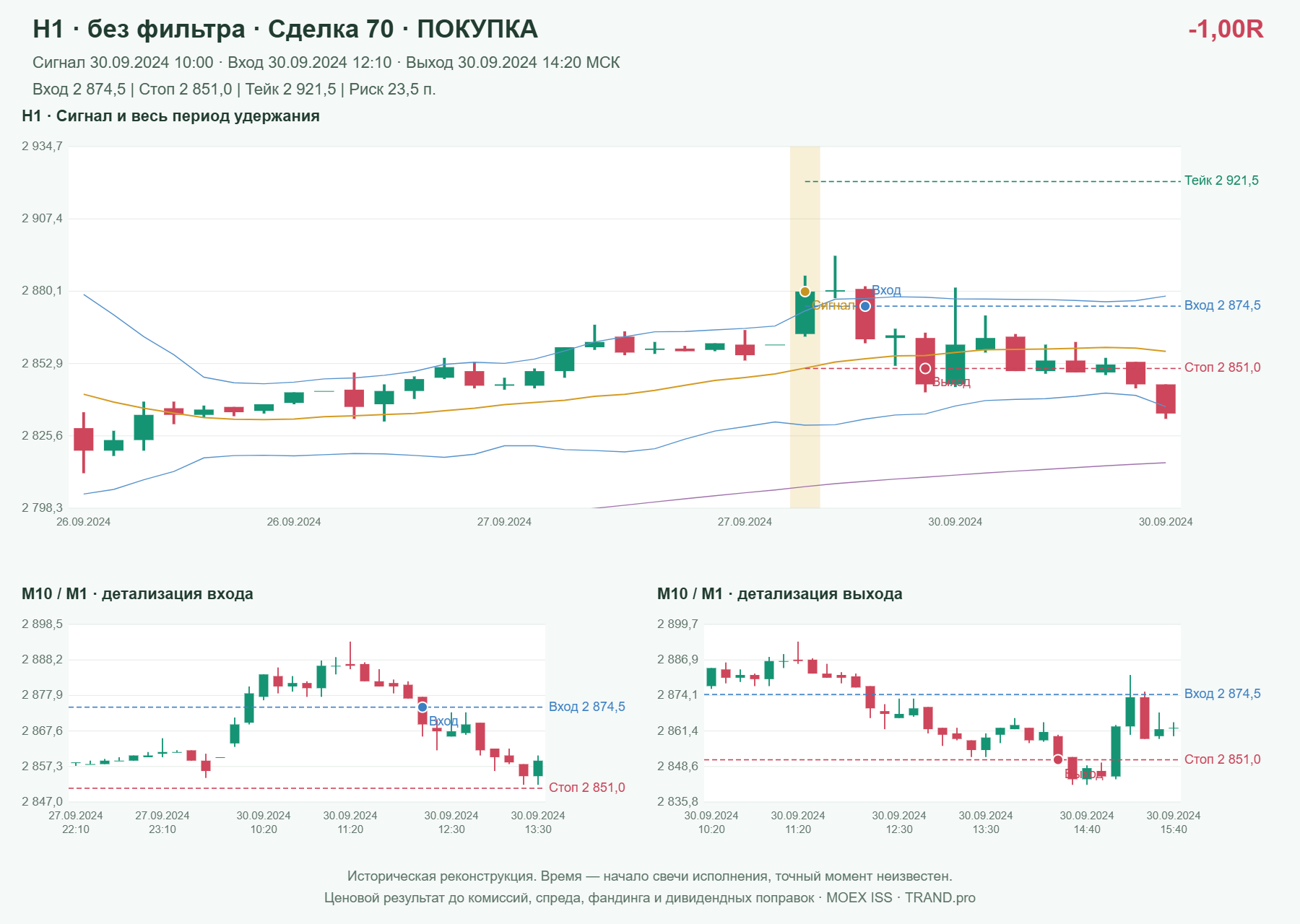Click the -1,00R result value
Screen dimensions: 1300x924
click(1226, 29)
